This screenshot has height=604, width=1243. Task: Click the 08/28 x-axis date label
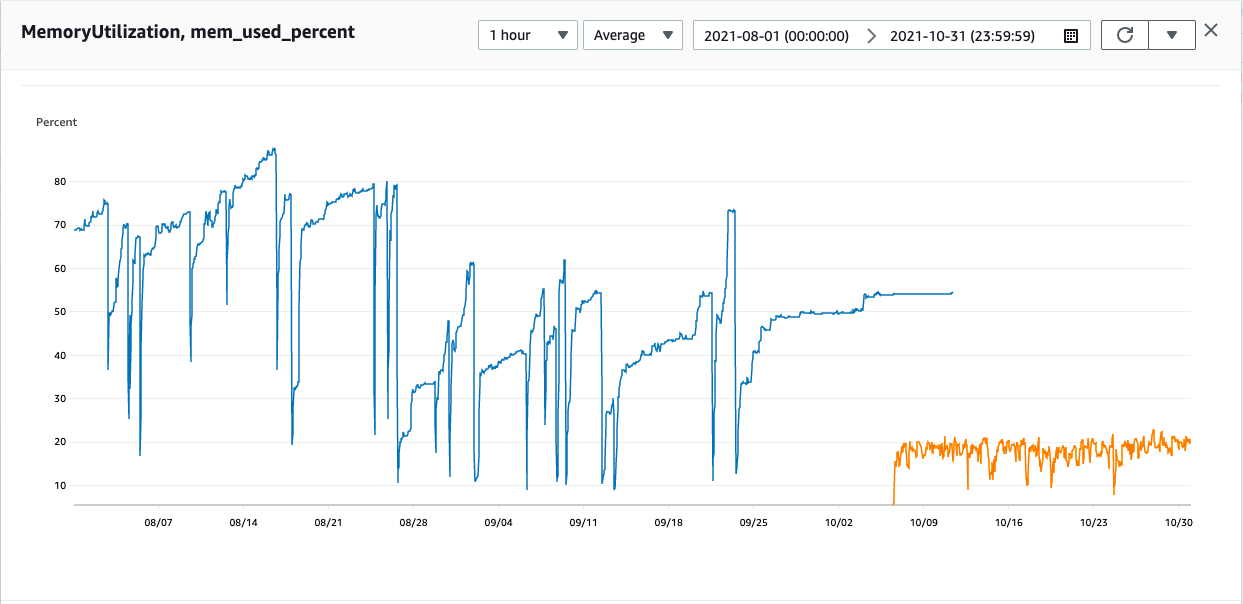413,523
